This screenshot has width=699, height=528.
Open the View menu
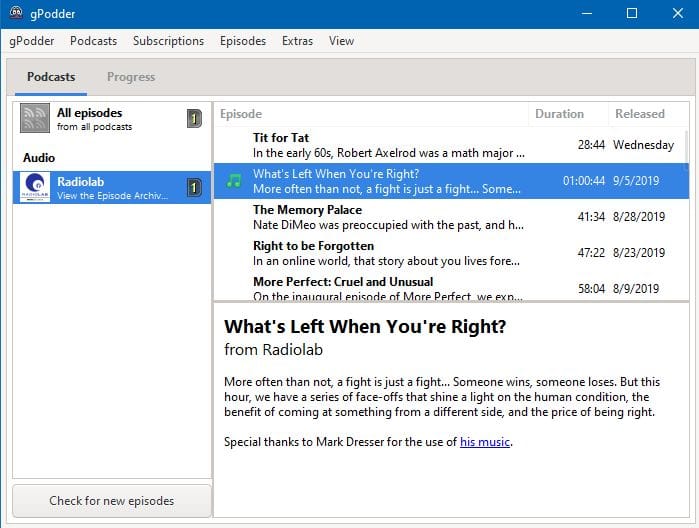(341, 41)
